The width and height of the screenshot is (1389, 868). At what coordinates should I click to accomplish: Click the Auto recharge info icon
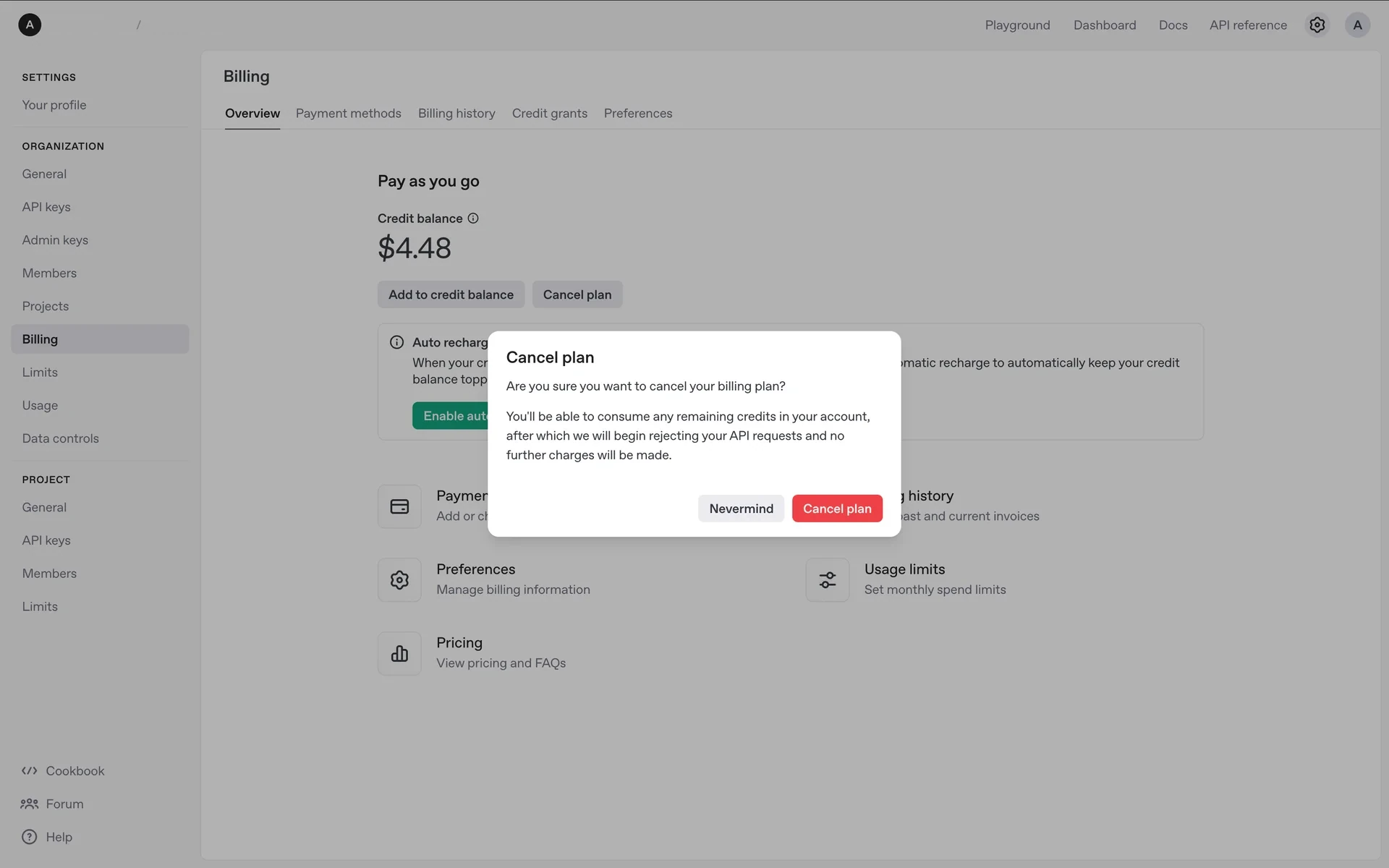pos(396,342)
